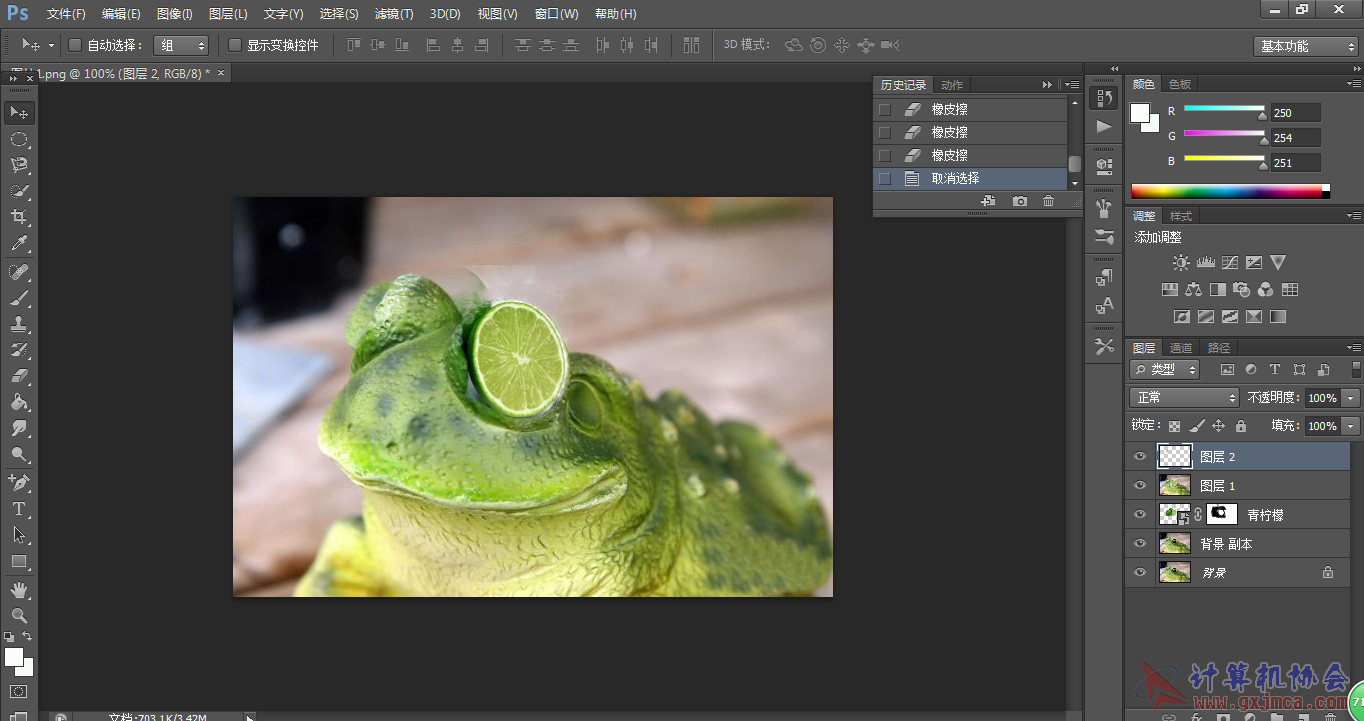Open the History panel flyout menu
Image resolution: width=1364 pixels, height=721 pixels.
(x=1072, y=85)
